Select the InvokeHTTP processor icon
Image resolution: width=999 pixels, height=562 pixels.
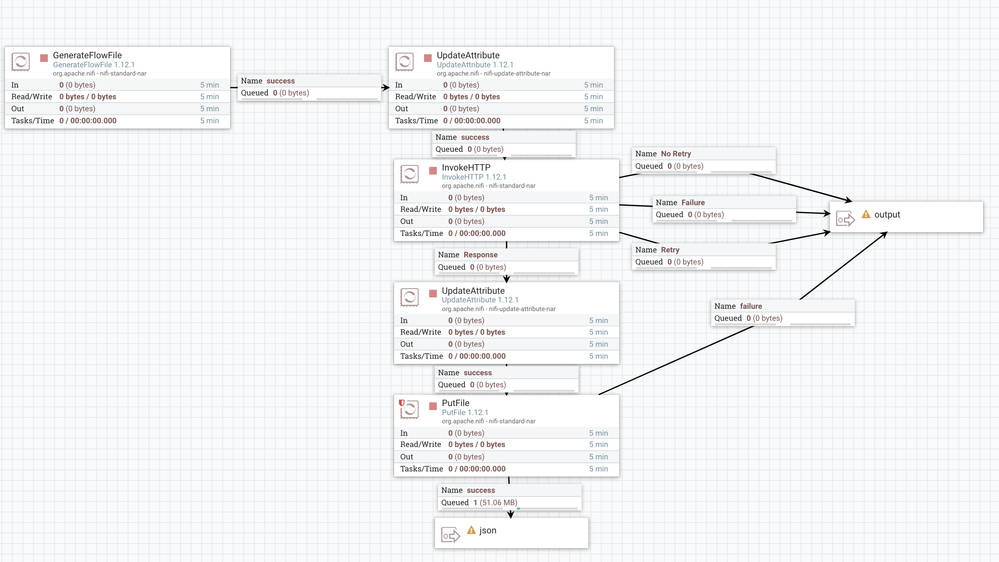click(409, 175)
